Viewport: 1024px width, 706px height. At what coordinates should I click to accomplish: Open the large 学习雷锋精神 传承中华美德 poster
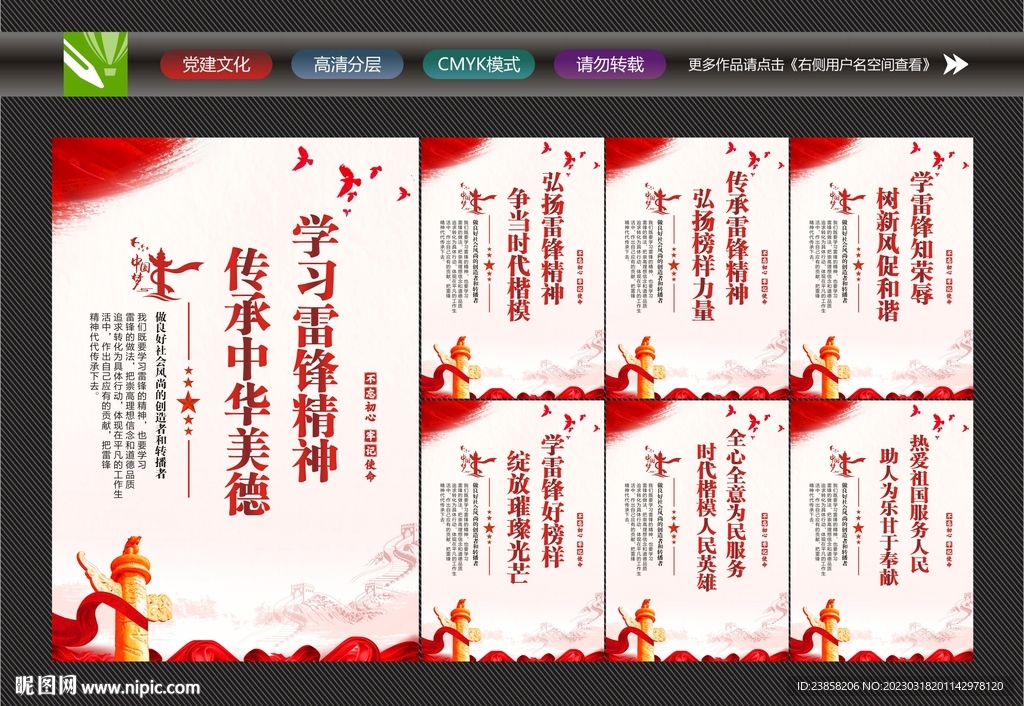235,399
